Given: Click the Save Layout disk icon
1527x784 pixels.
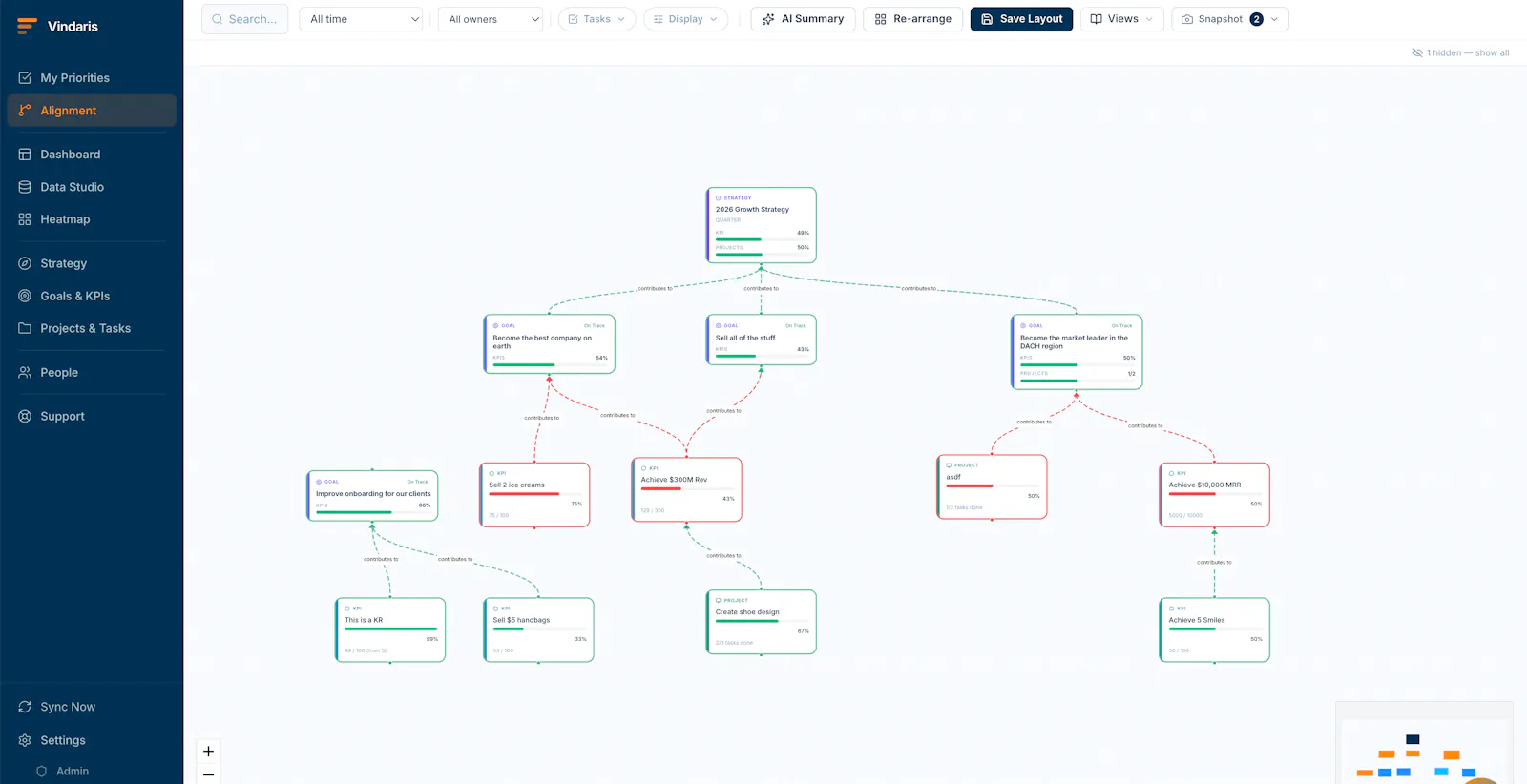Looking at the screenshot, I should pos(987,19).
